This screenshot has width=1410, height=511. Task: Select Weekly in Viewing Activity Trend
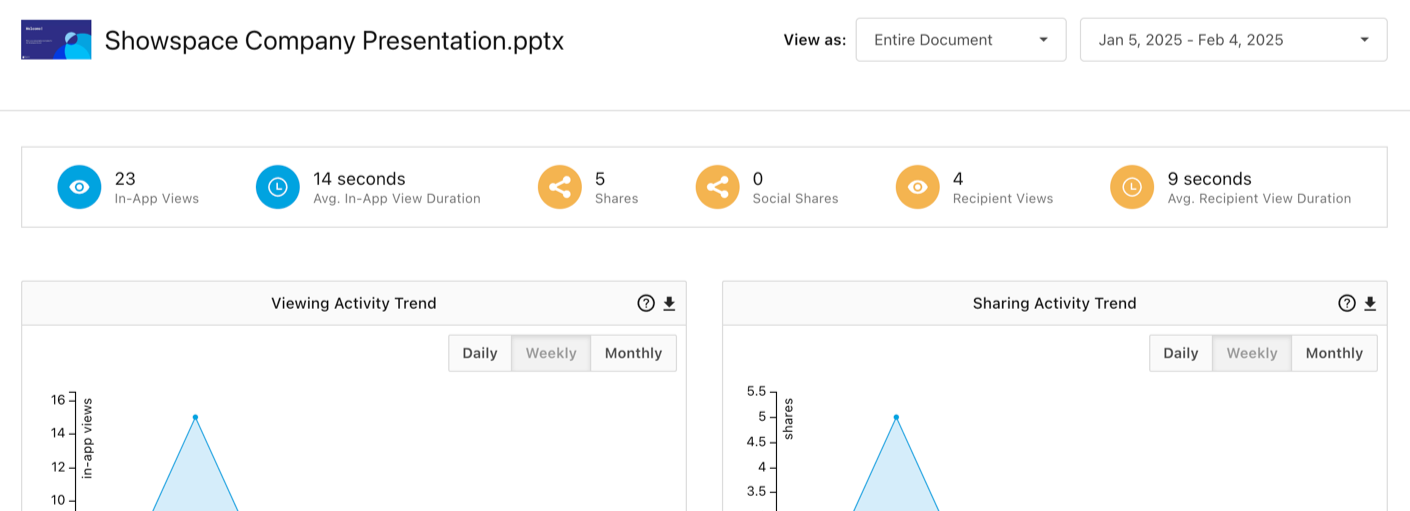[551, 353]
